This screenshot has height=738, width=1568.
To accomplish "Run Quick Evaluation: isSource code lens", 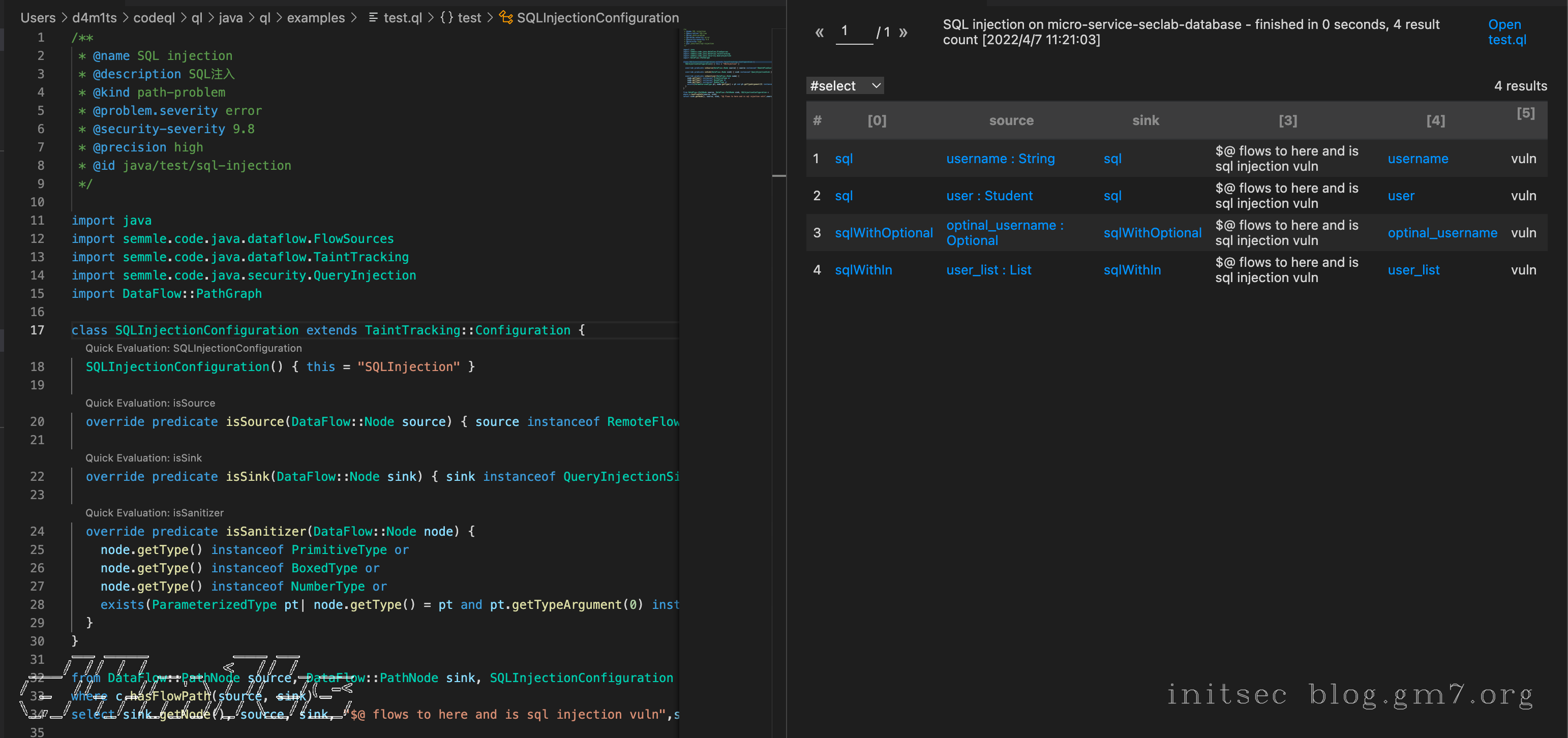I will (150, 403).
